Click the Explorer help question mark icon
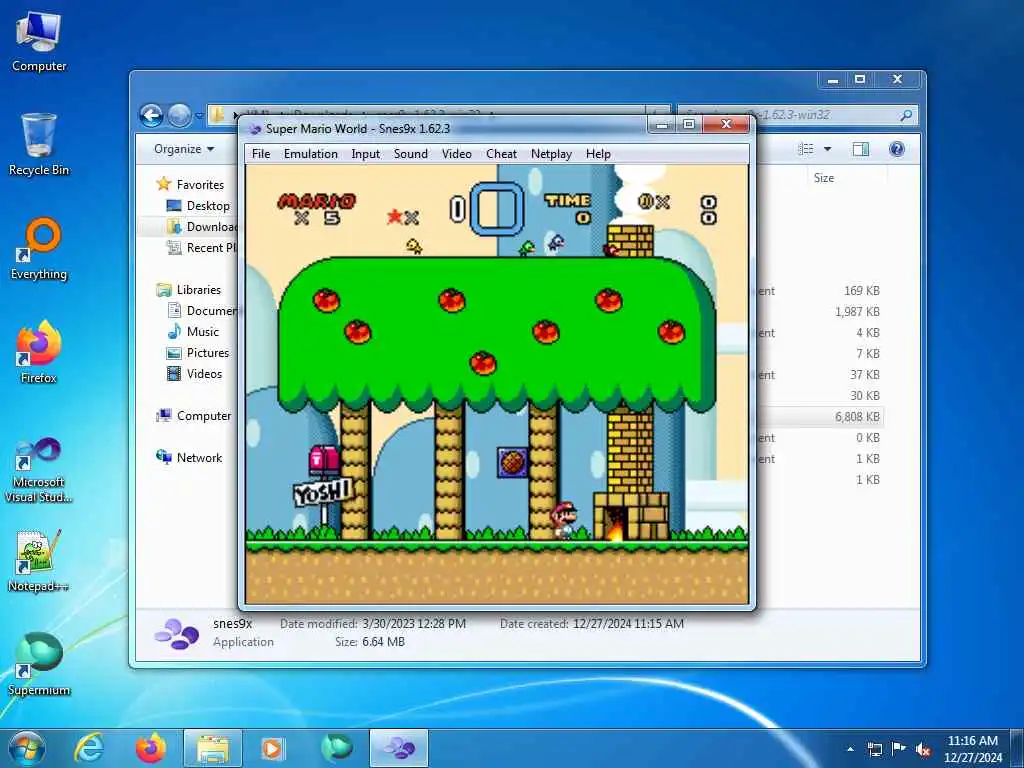1024x768 pixels. click(x=897, y=149)
